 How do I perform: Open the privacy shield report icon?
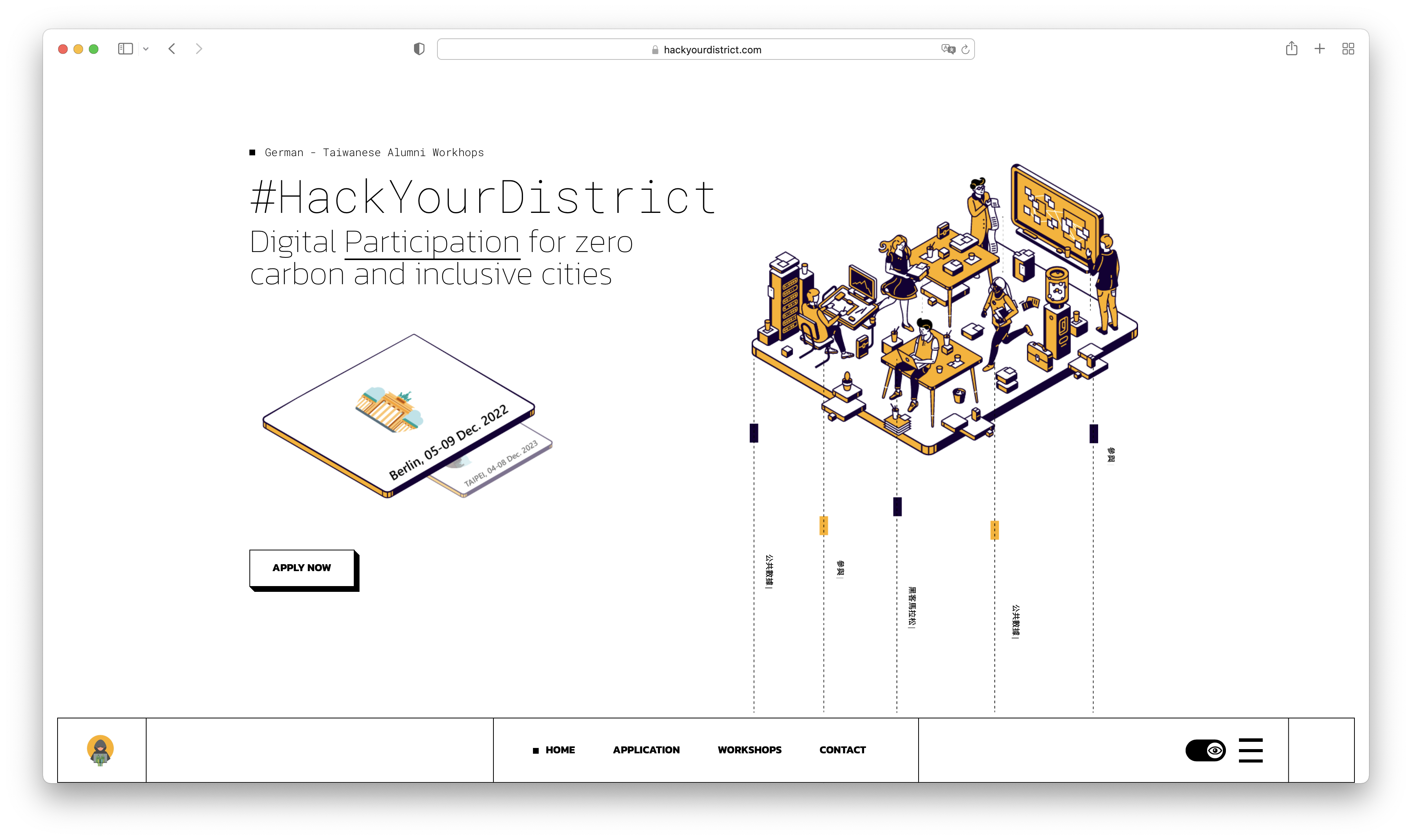(419, 49)
